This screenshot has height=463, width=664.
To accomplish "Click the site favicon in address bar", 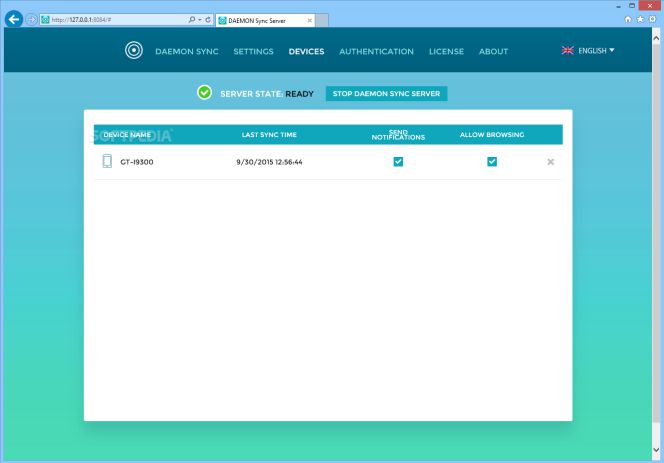I will [x=45, y=19].
